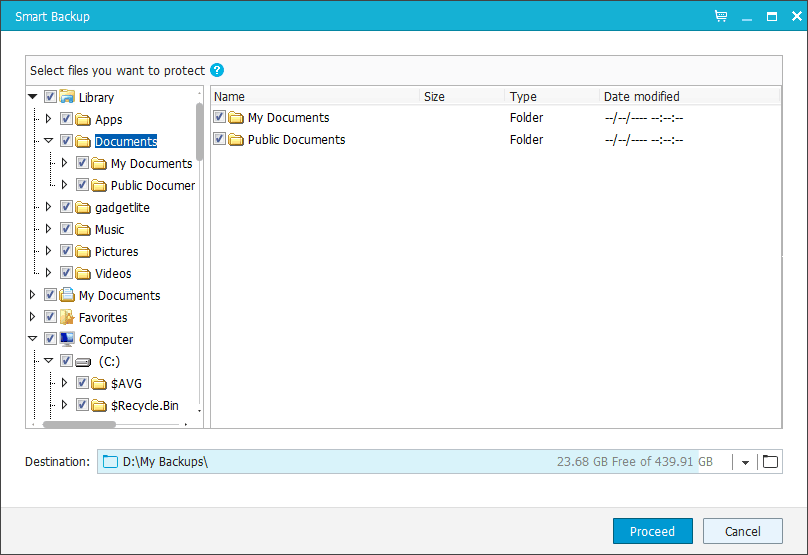Sort file list by Date modified column
The height and width of the screenshot is (555, 808).
(x=689, y=96)
